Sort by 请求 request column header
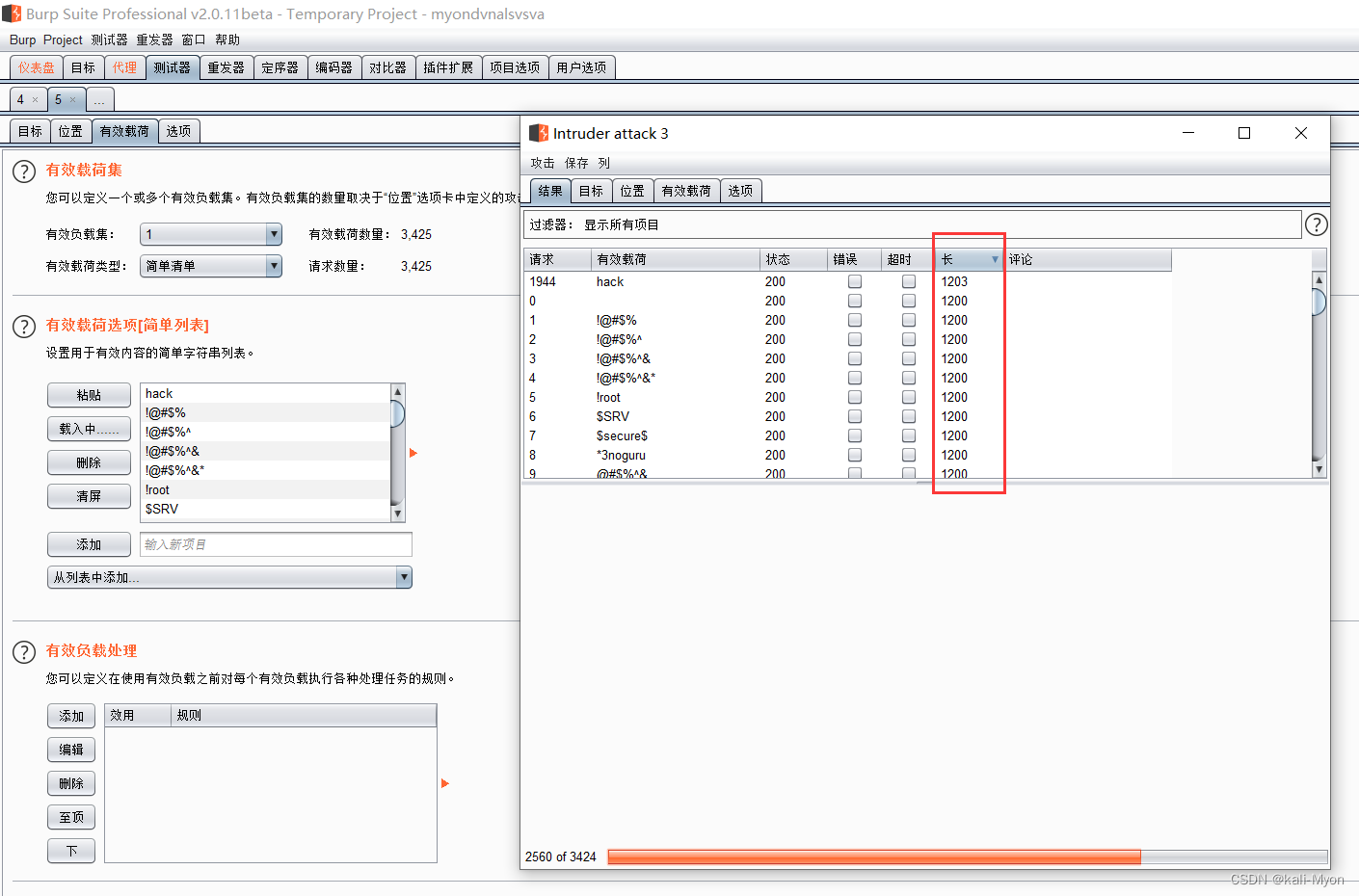Screen dimensions: 1359x896 [558, 259]
